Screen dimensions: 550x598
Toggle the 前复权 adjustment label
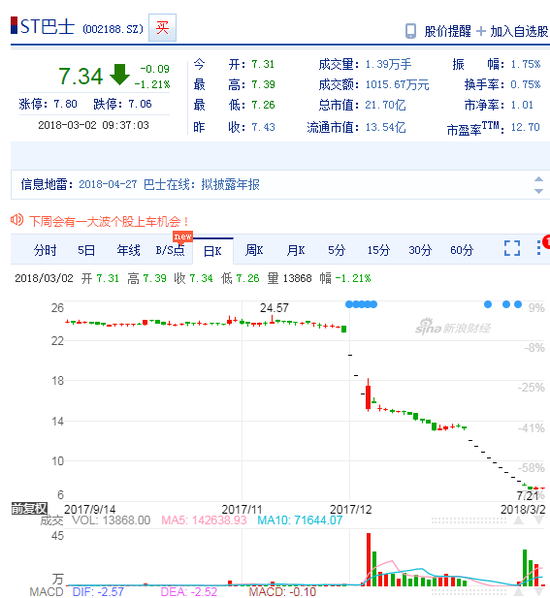[x=29, y=508]
